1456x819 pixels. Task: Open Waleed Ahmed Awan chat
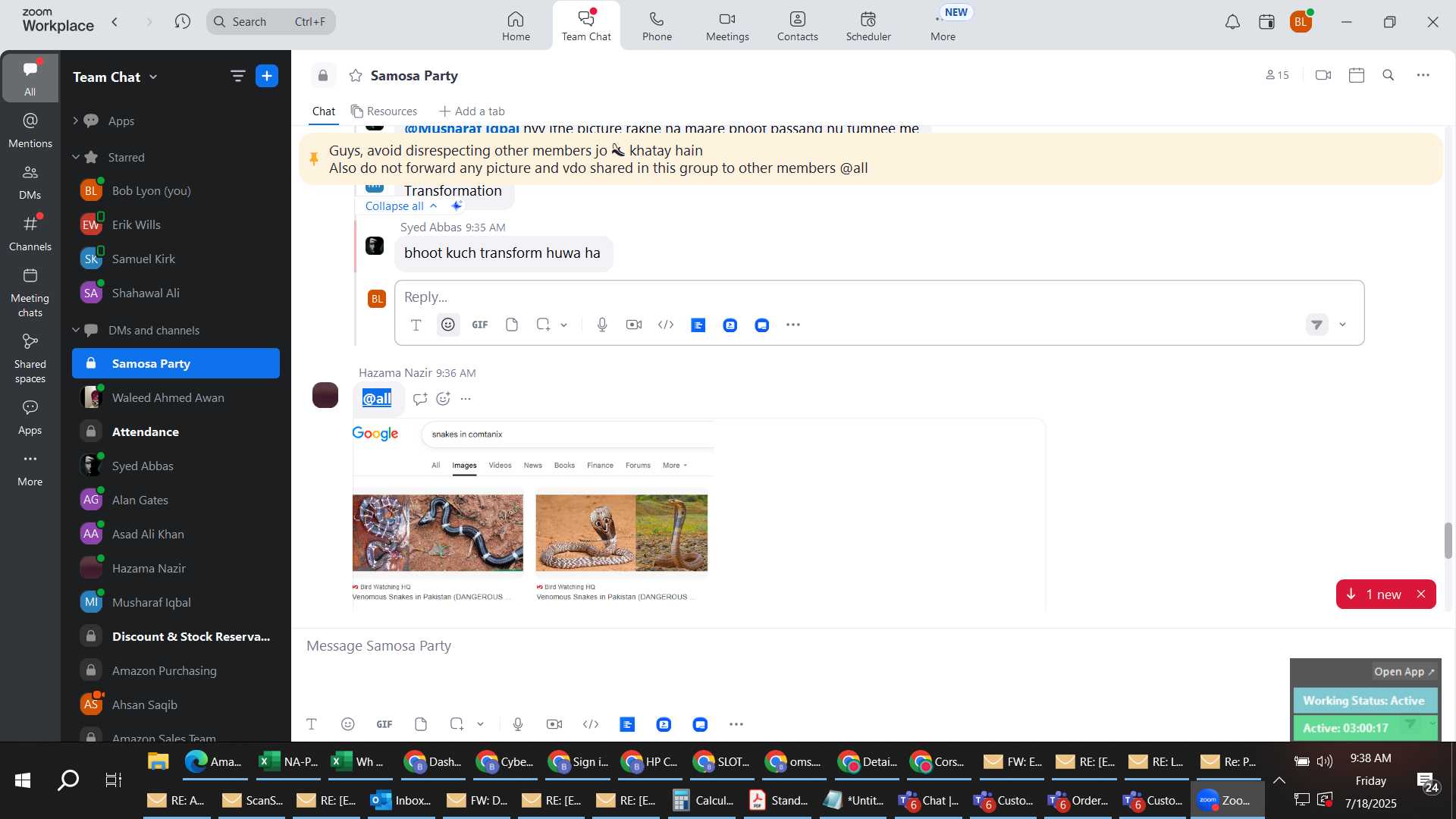pyautogui.click(x=176, y=397)
